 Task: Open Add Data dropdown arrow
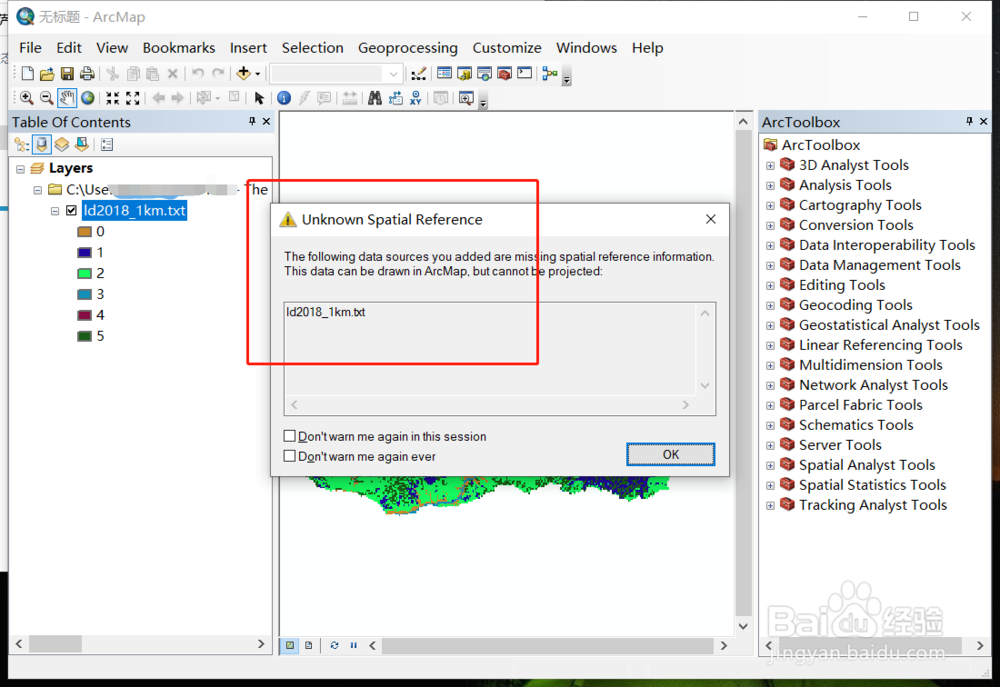tap(258, 74)
